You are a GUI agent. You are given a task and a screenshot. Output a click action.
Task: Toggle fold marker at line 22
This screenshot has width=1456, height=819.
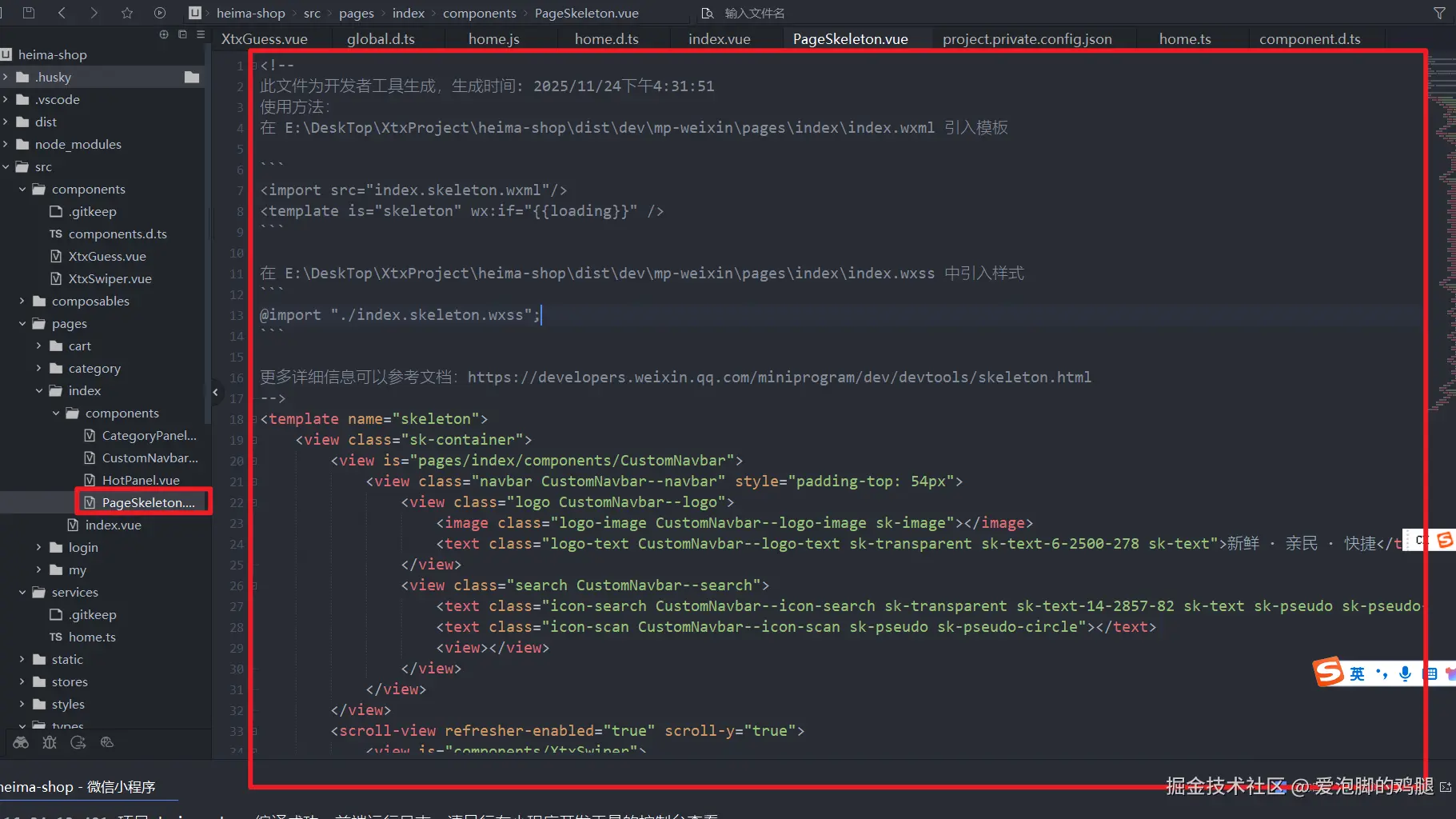coord(254,501)
